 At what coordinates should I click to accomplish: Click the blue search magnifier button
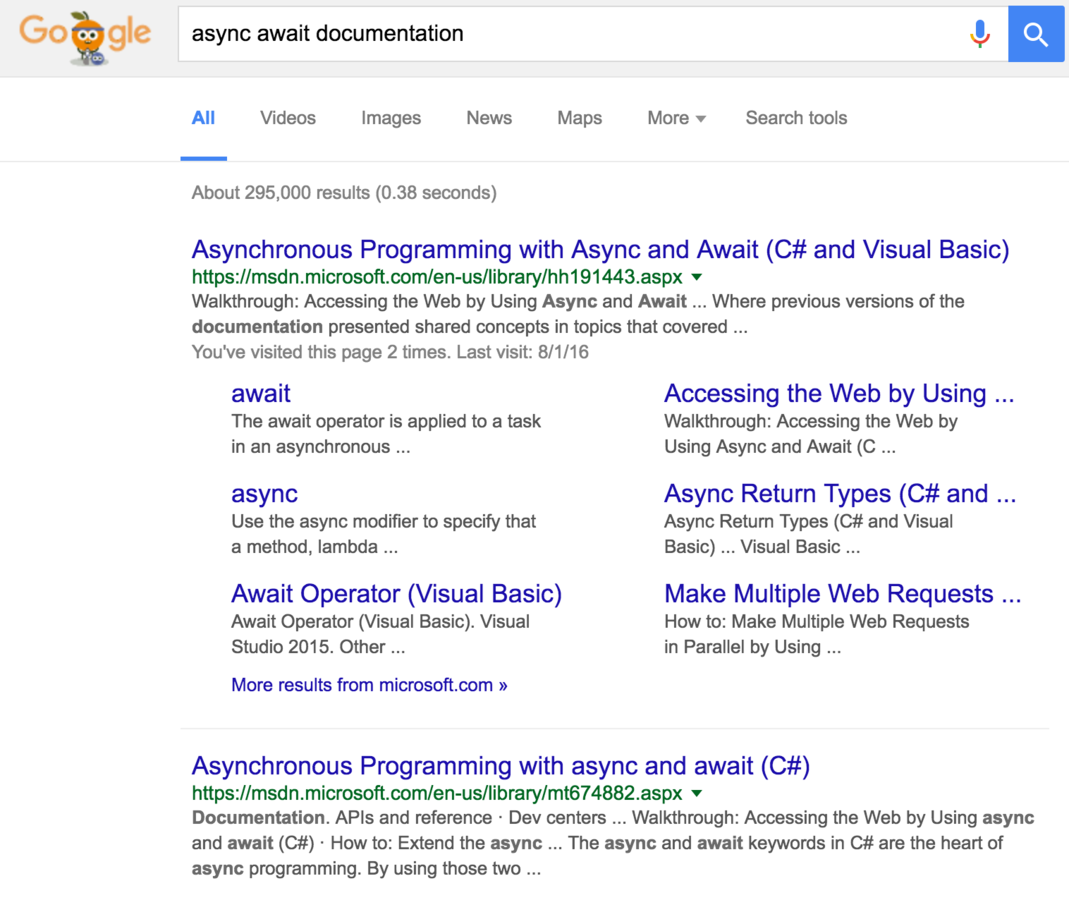click(x=1036, y=34)
